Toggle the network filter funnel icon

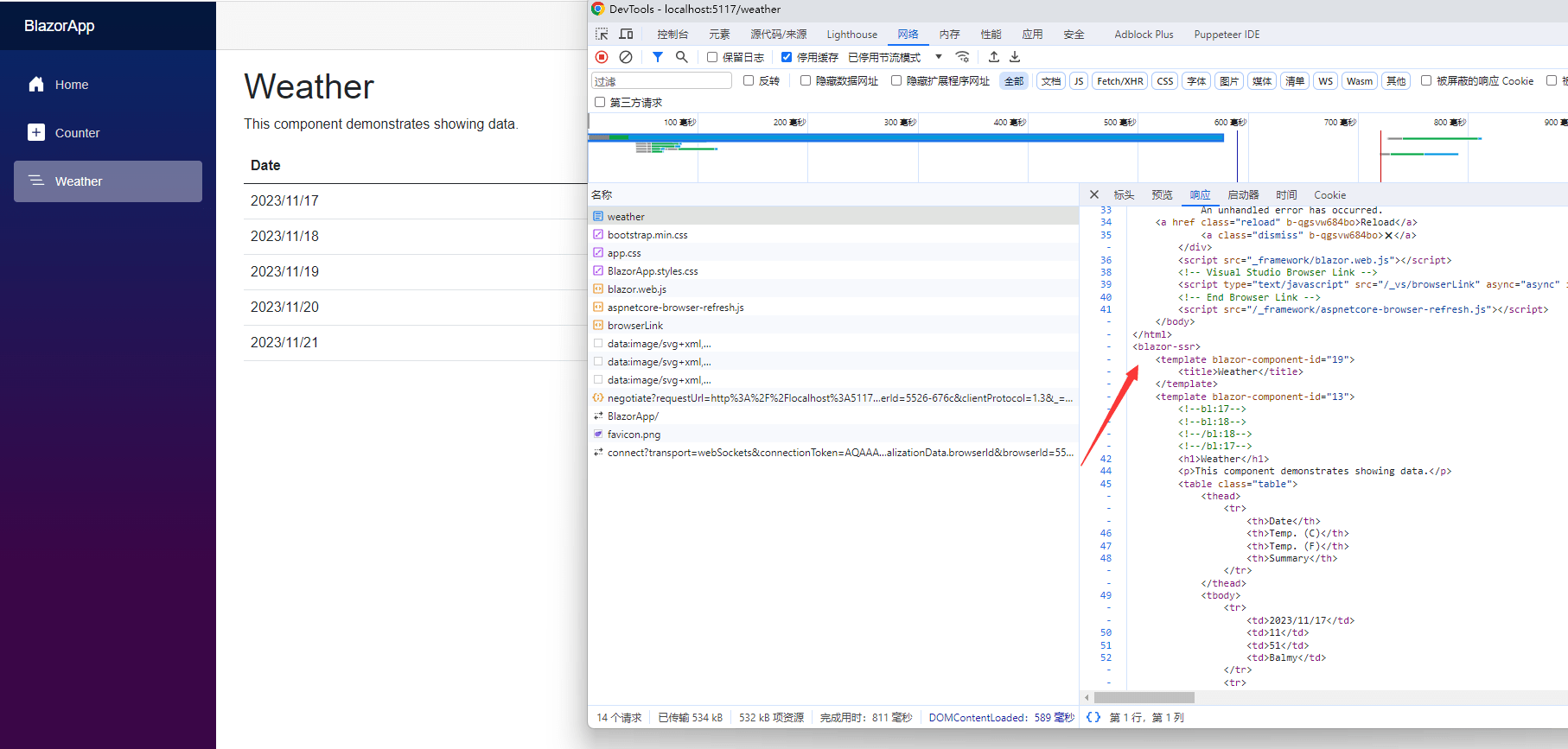click(x=658, y=57)
